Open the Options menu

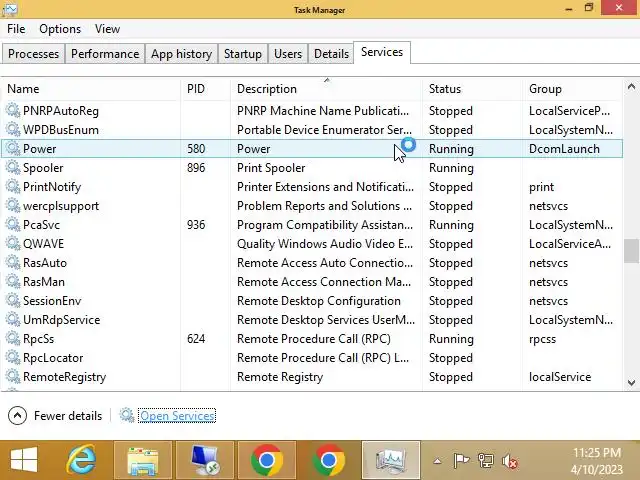pos(60,29)
